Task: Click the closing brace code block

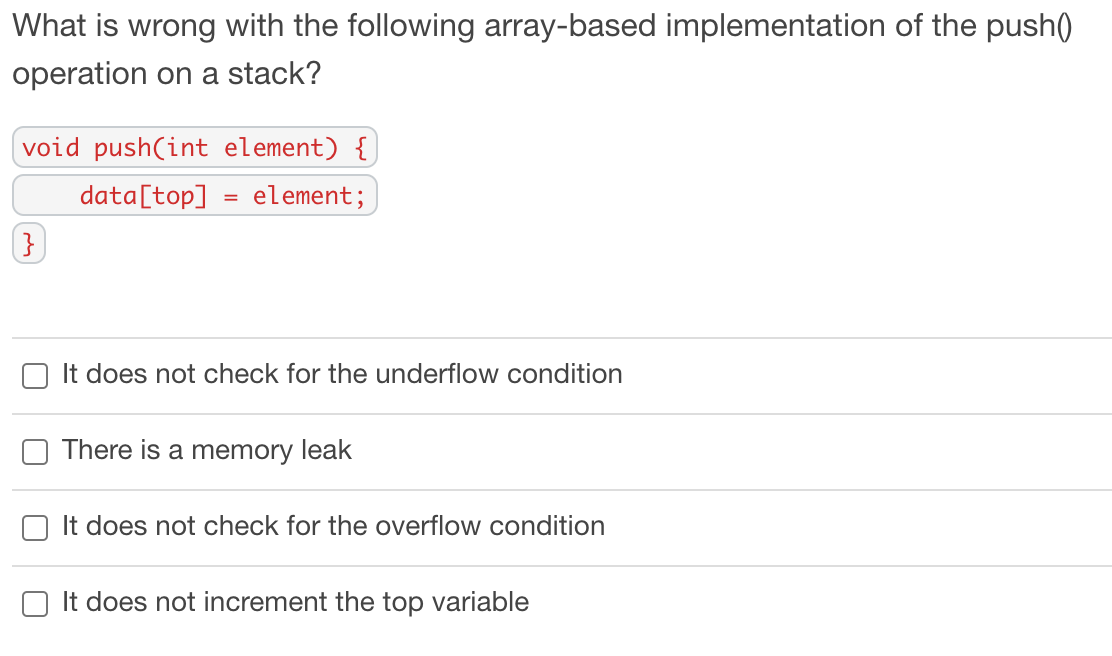Action: [x=29, y=243]
